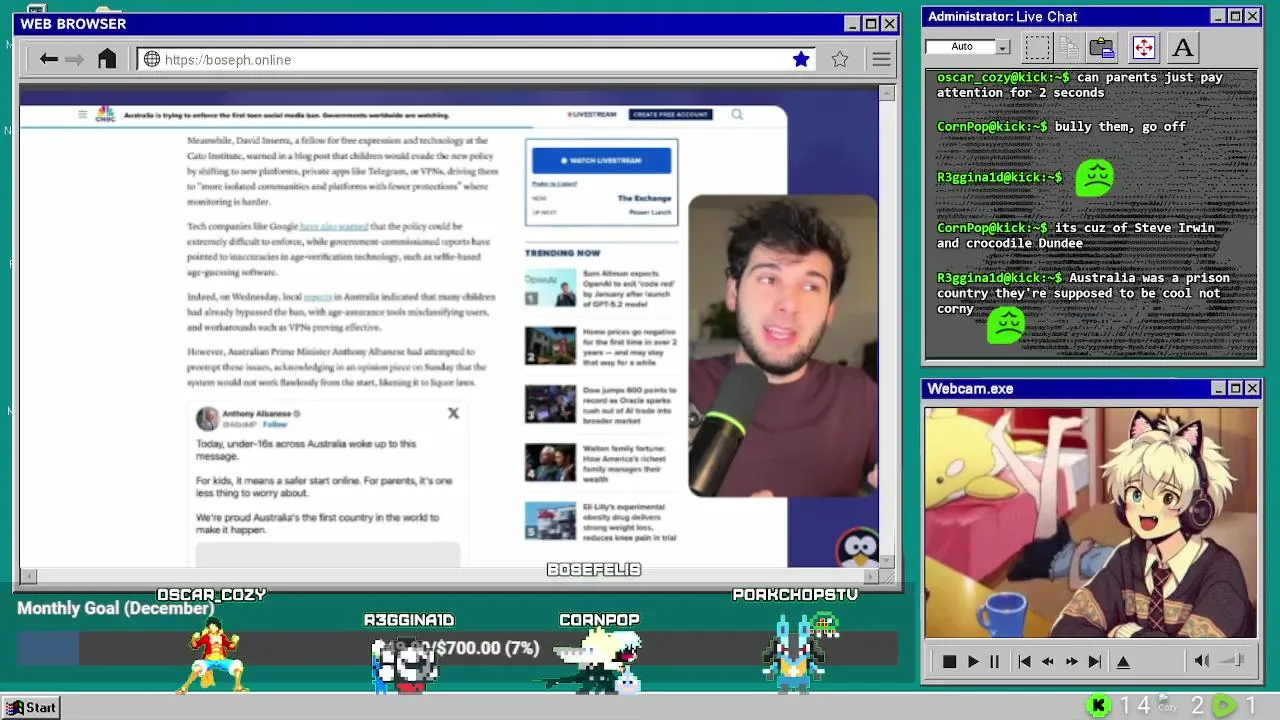Open the CNBC site hamburger menu
1280x720 pixels.
point(82,115)
